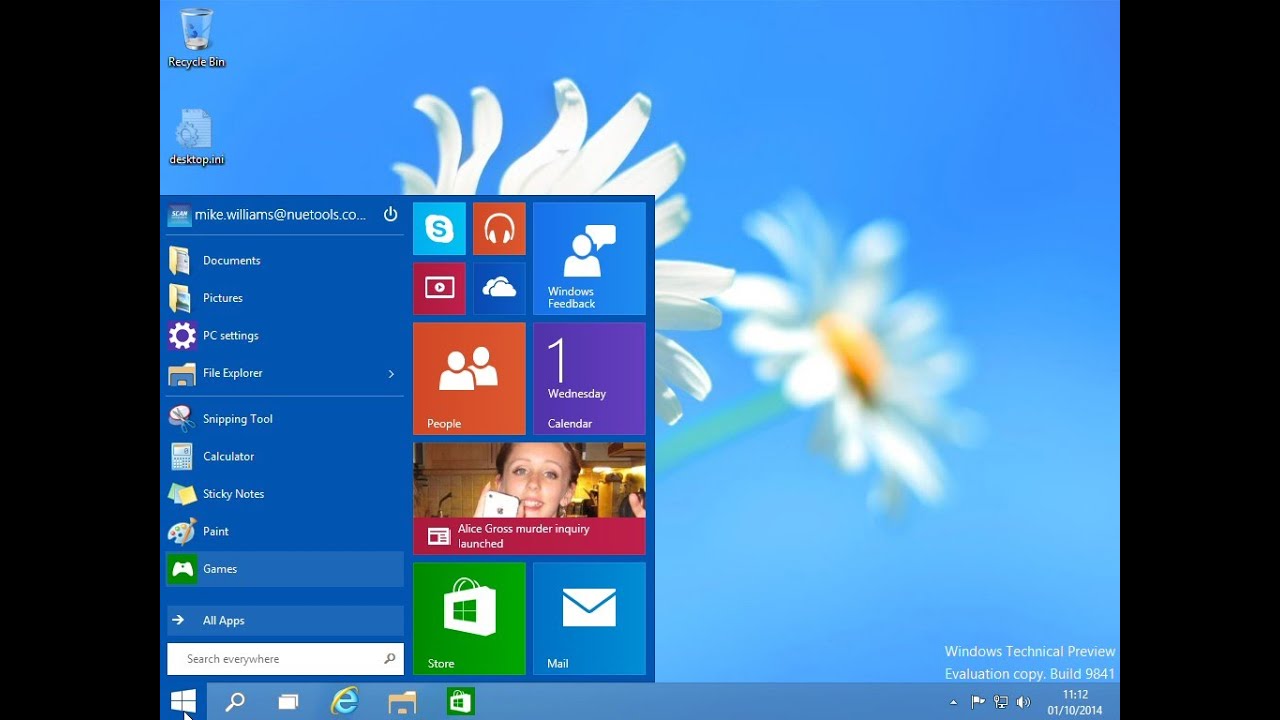Open the News tile about Alice Gross

[529, 499]
